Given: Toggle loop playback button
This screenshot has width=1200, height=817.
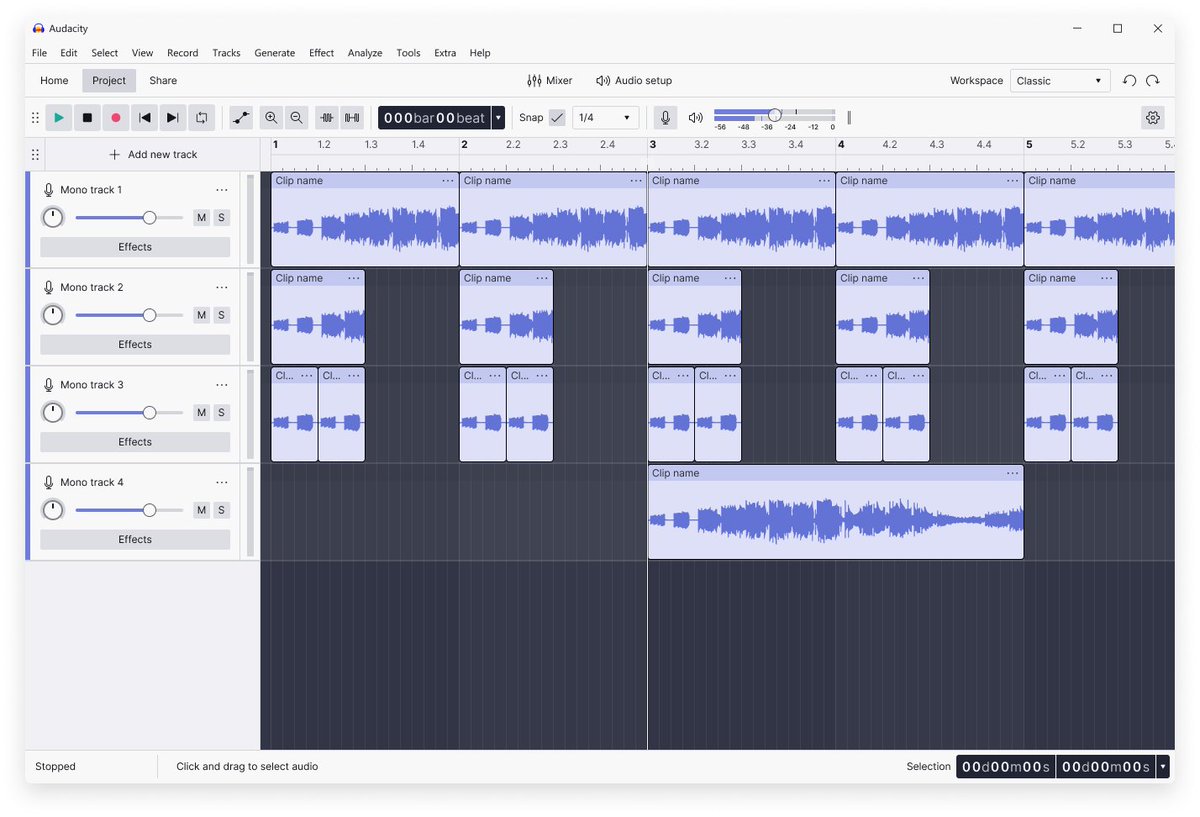Looking at the screenshot, I should click(x=201, y=118).
